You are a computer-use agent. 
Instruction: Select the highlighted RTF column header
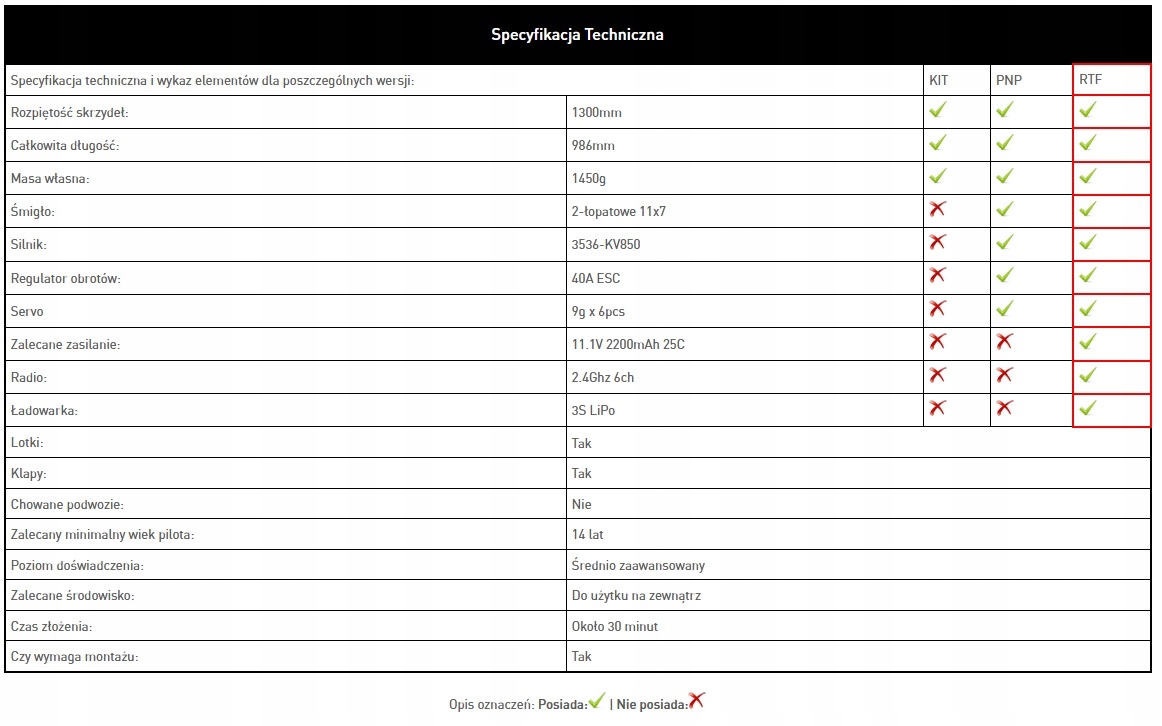click(1090, 80)
